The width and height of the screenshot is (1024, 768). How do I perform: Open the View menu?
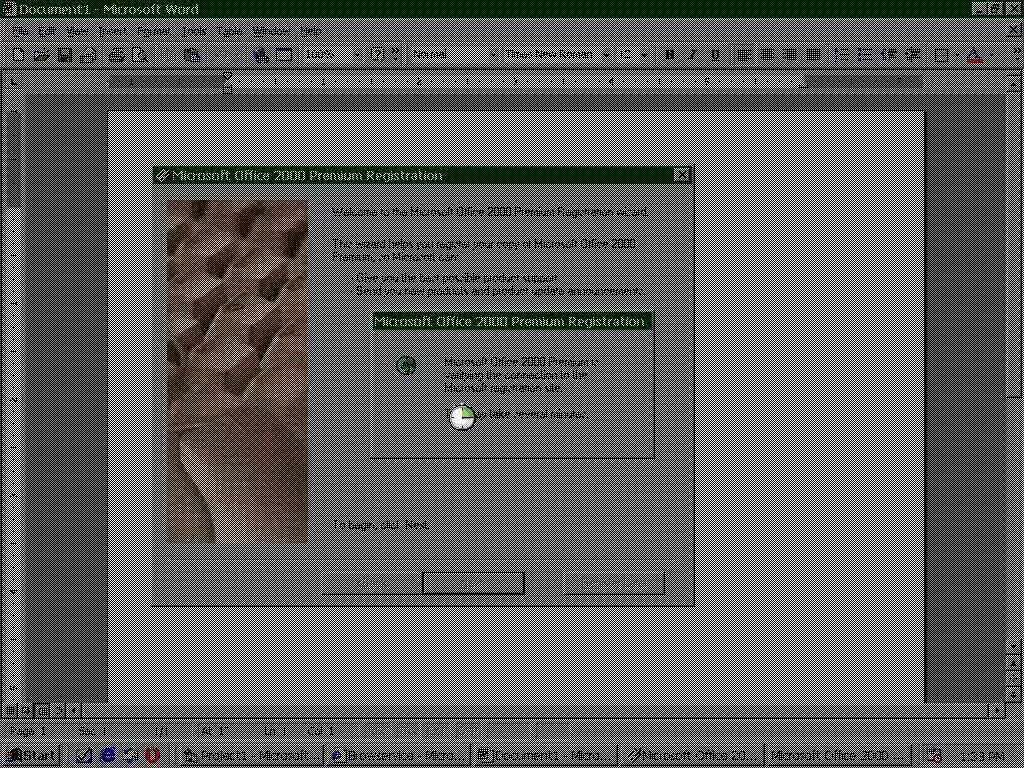[x=77, y=31]
